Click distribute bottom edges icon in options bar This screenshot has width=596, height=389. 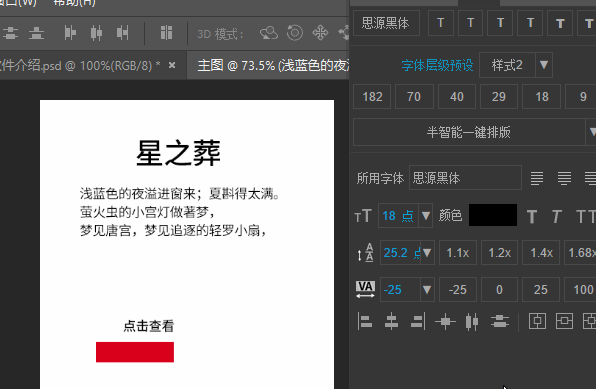pos(36,33)
